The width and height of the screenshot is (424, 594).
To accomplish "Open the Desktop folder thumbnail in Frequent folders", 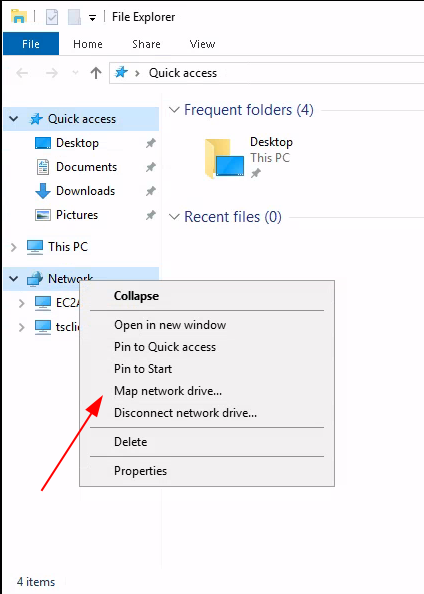I will coord(224,158).
